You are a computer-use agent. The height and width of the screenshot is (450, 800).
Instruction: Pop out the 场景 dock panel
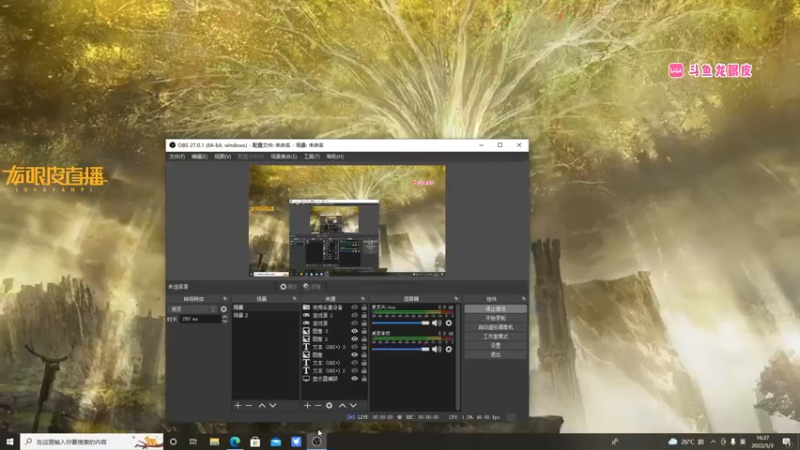[x=294, y=299]
